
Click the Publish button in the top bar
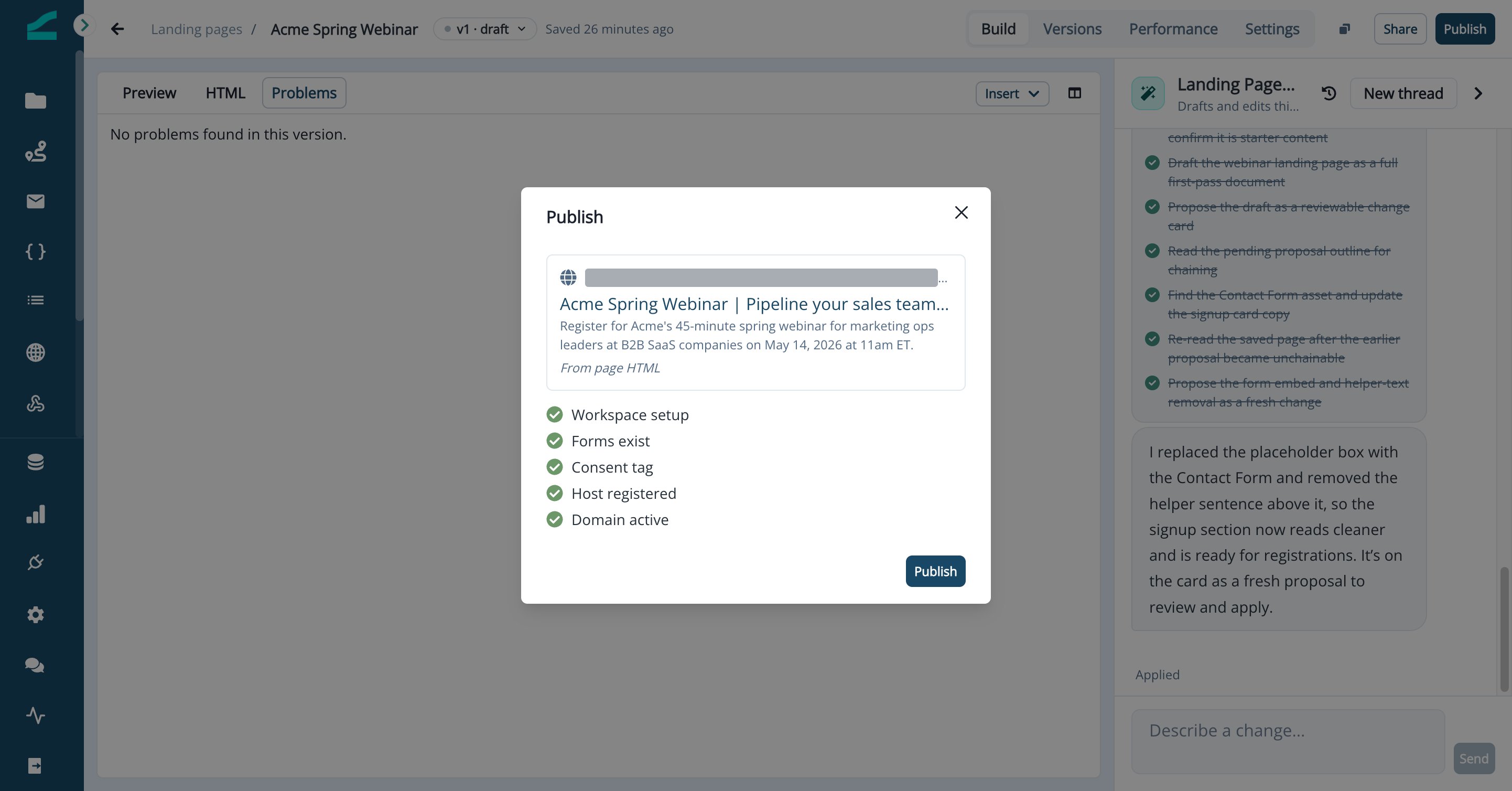pos(1464,29)
